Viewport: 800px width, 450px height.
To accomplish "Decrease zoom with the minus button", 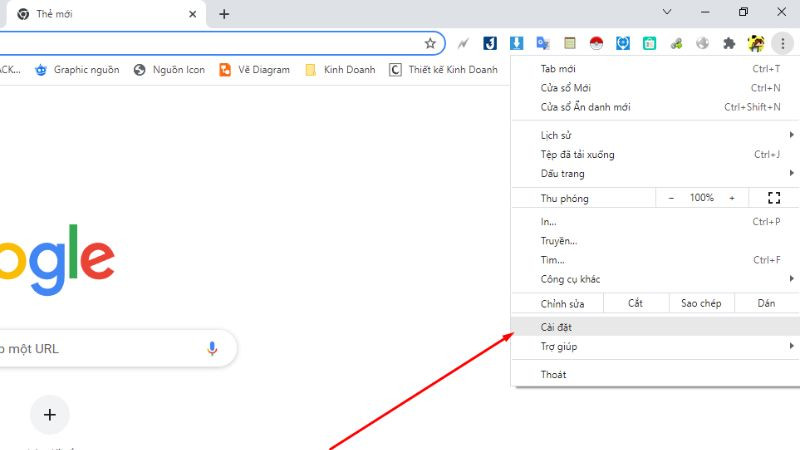I will point(671,198).
